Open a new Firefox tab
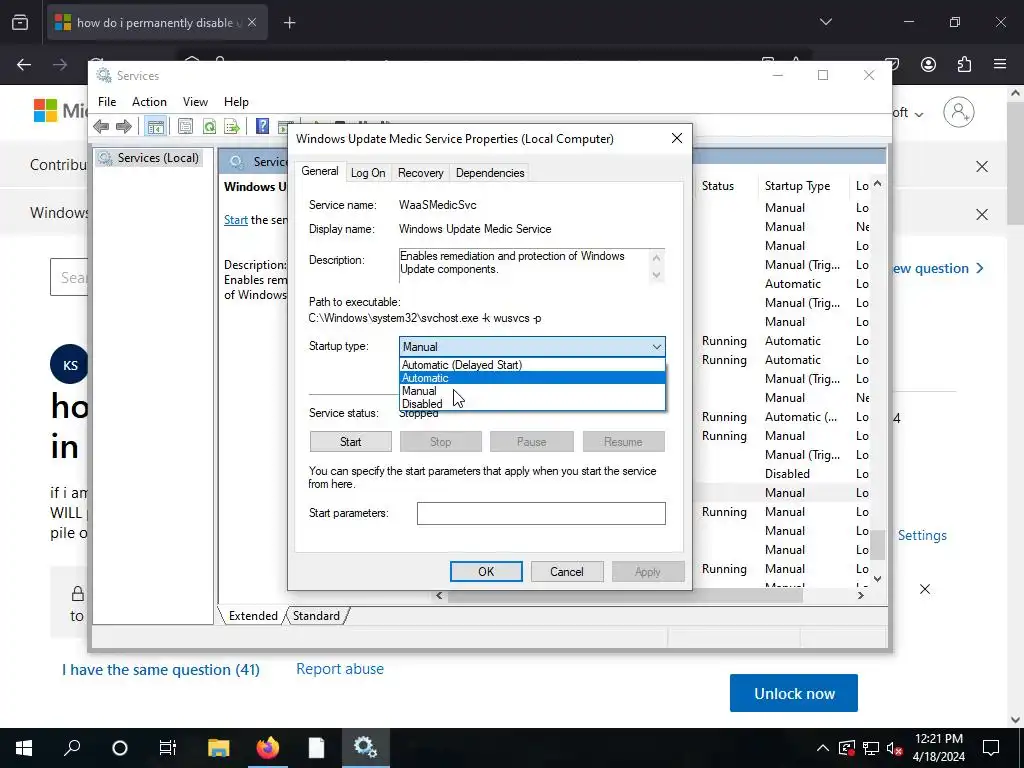This screenshot has width=1024, height=768. [x=290, y=23]
